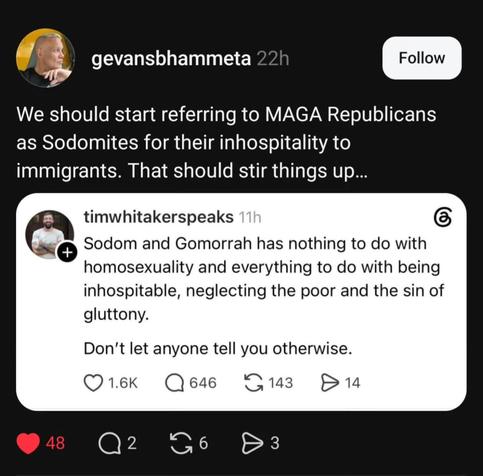Repost gevansbhammeta's thread with repost icon
This screenshot has height=476, width=483.
[181, 444]
